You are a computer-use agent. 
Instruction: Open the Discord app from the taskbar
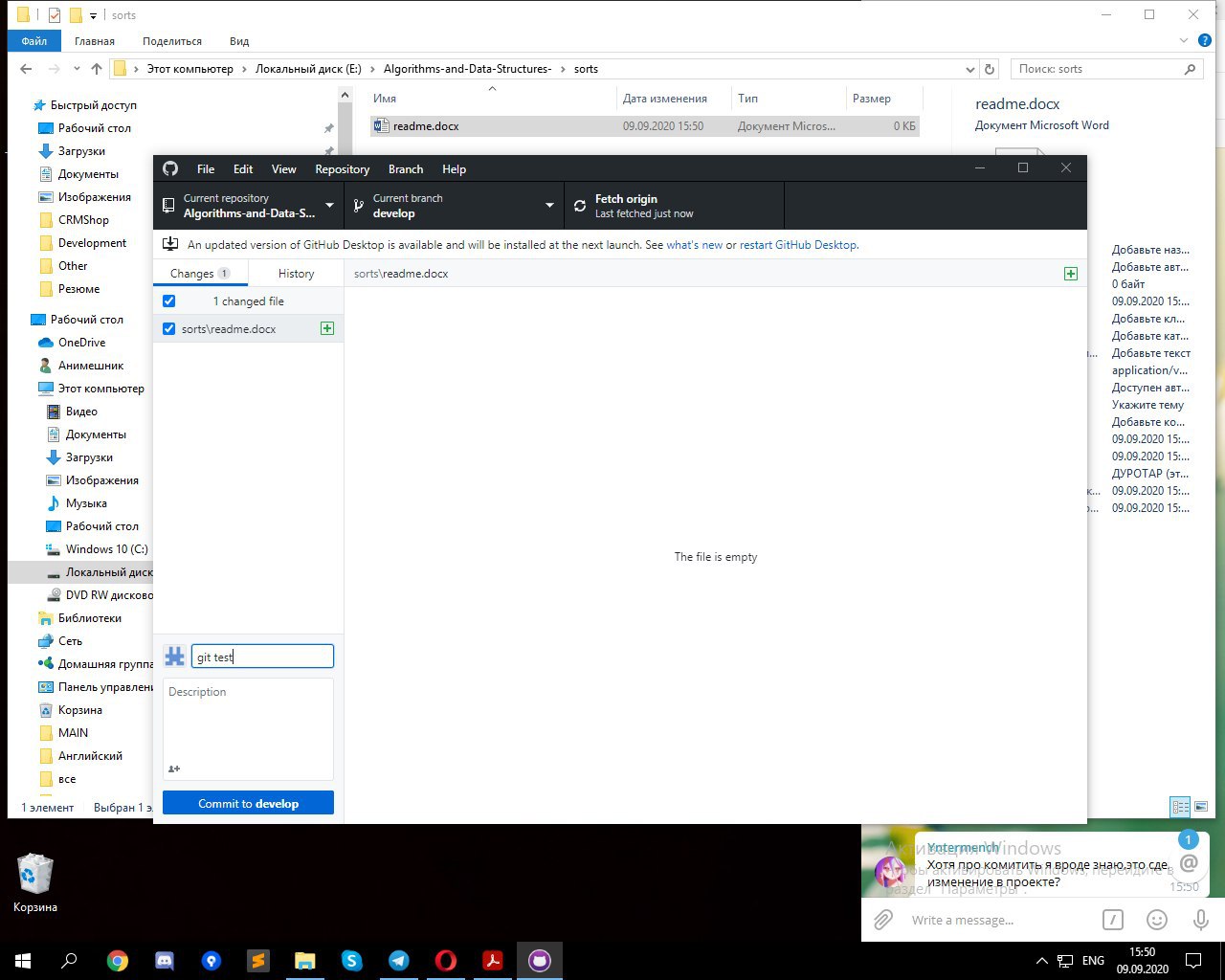point(165,960)
